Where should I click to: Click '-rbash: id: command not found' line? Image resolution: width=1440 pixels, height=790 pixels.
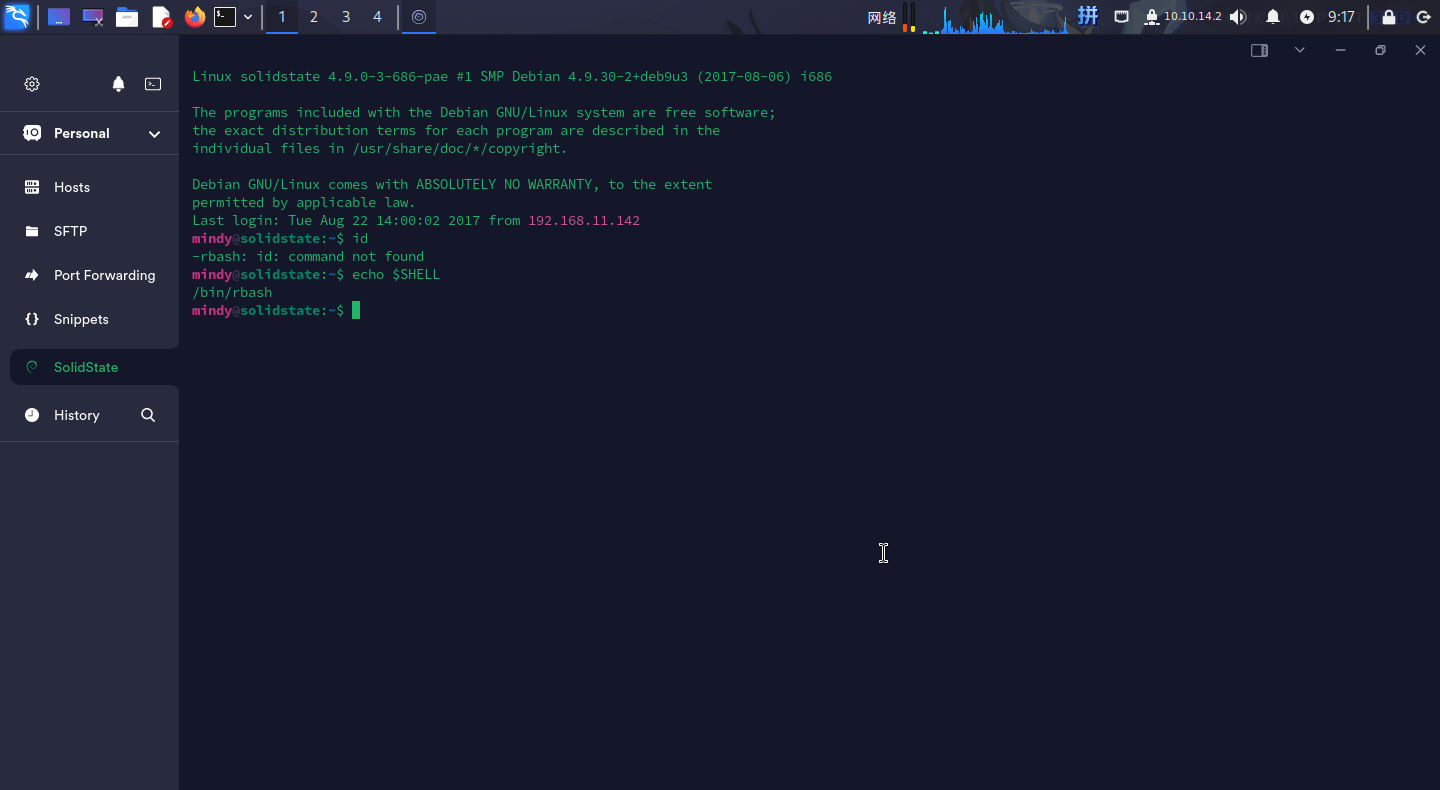308,256
